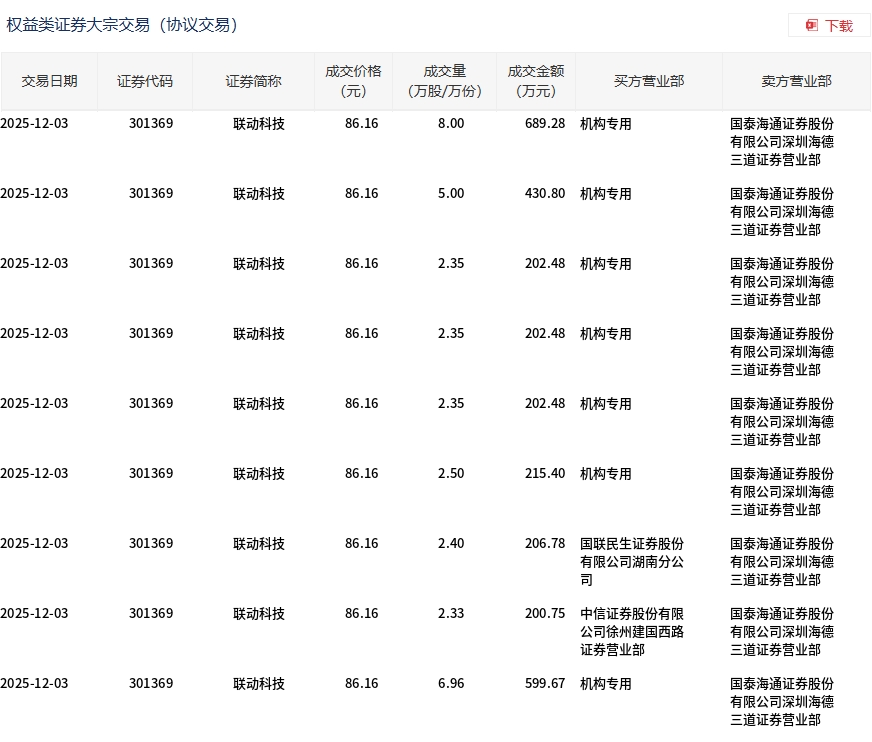The width and height of the screenshot is (872, 742).
Task: Click price 86.16 in the 6.96 volume row
Action: tap(361, 684)
